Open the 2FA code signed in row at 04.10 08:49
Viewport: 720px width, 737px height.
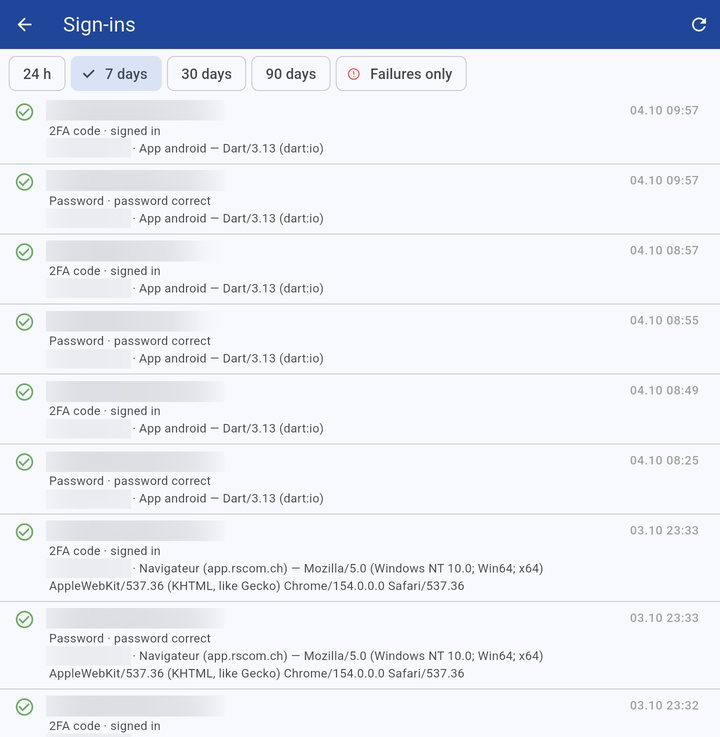[360, 409]
